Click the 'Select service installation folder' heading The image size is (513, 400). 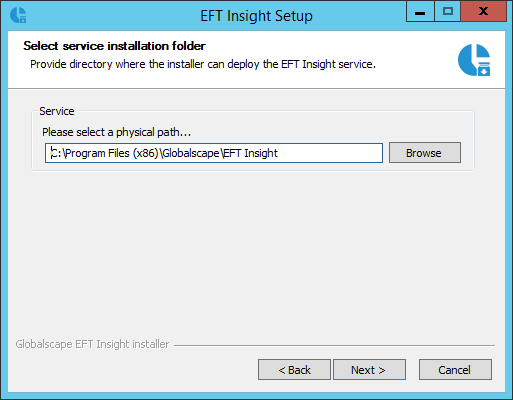point(114,46)
